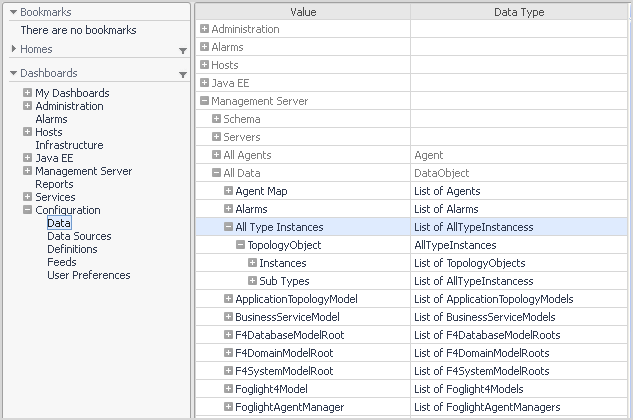Collapse the Bookmarks panel triangle
633x420 pixels.
click(x=13, y=12)
